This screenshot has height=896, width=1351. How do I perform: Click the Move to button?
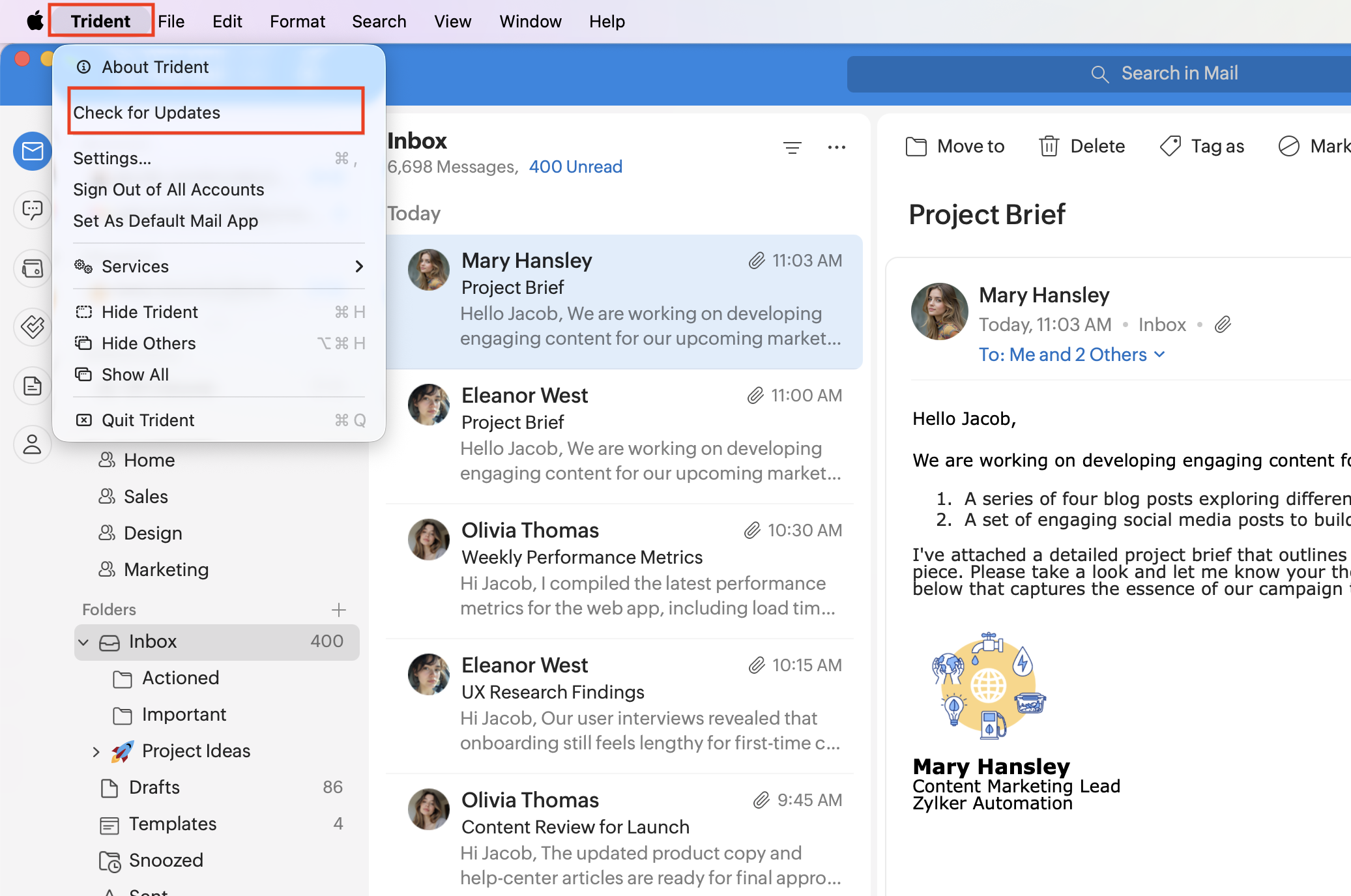click(x=955, y=147)
